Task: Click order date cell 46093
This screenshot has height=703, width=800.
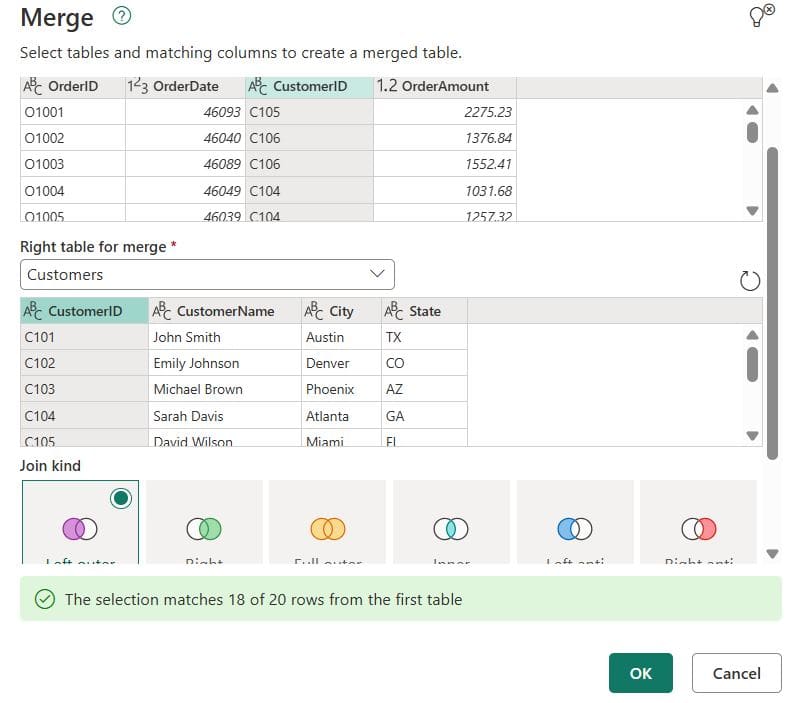Action: point(185,112)
